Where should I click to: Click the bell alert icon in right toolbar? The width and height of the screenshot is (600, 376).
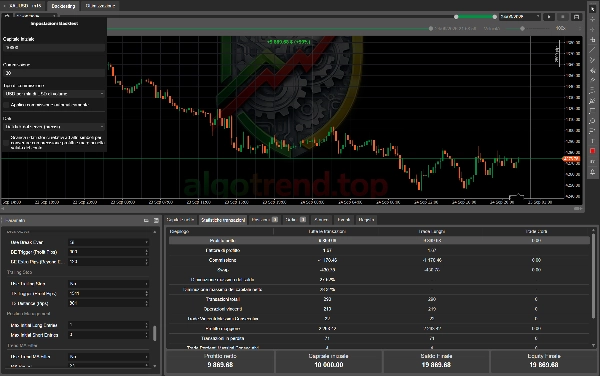click(592, 172)
